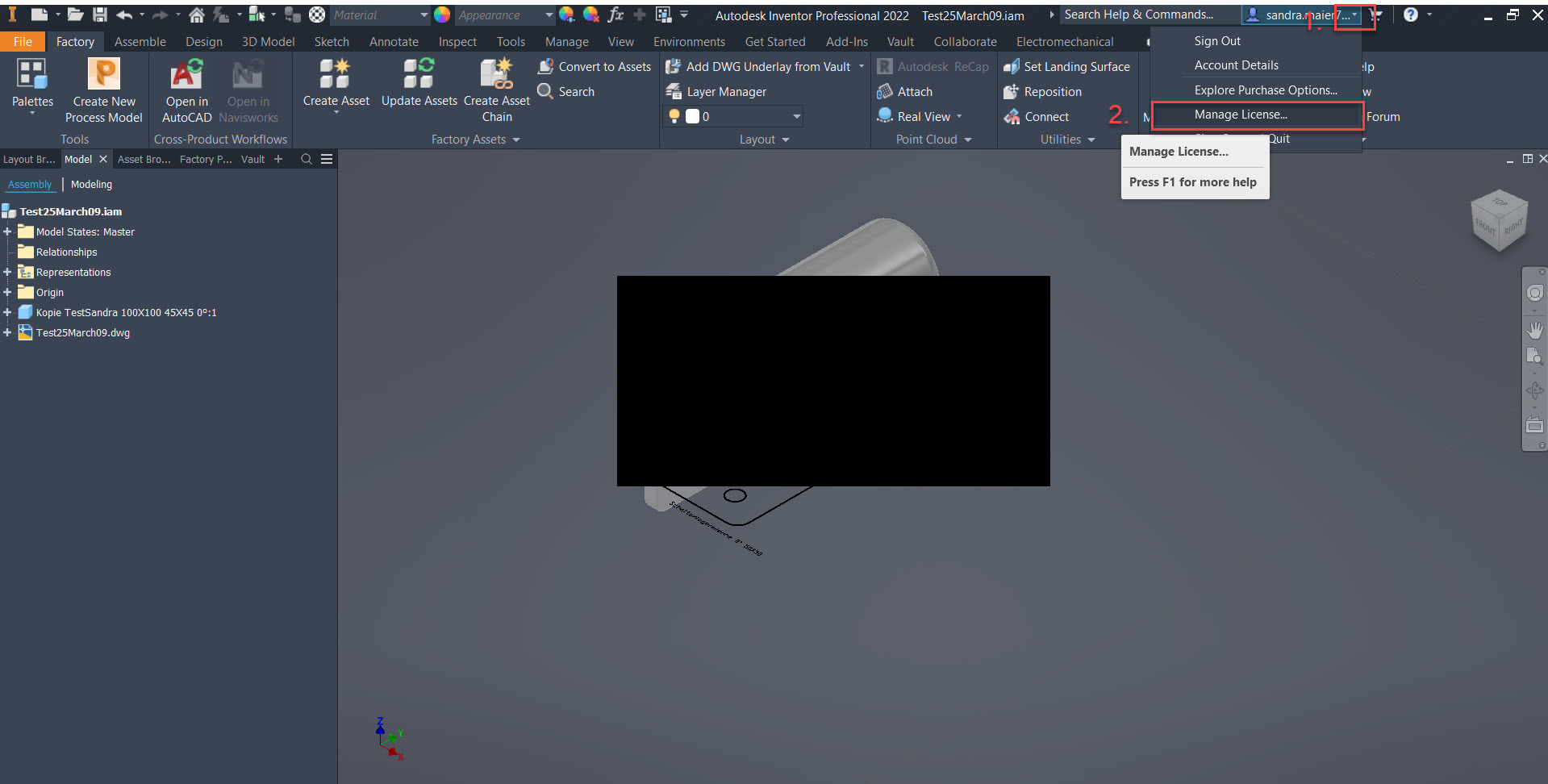The image size is (1548, 784).
Task: Click the Reposition utility
Action: [x=1042, y=92]
